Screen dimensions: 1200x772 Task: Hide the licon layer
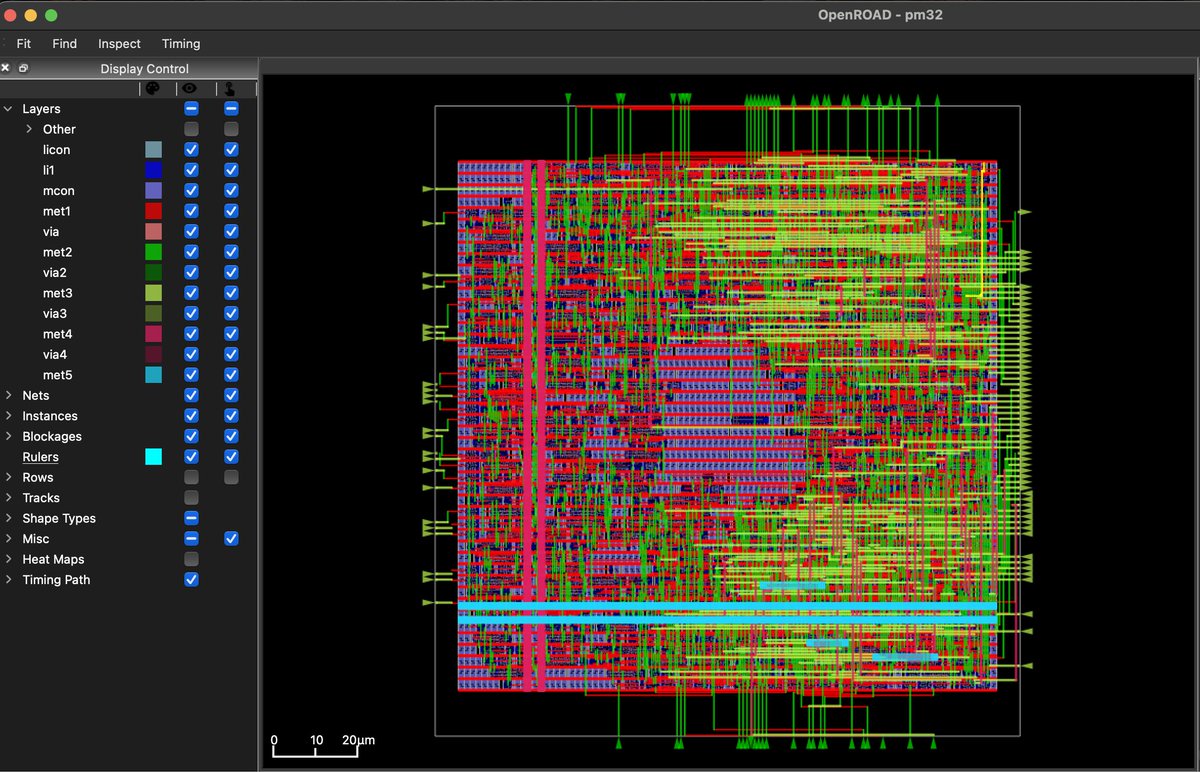[191, 150]
